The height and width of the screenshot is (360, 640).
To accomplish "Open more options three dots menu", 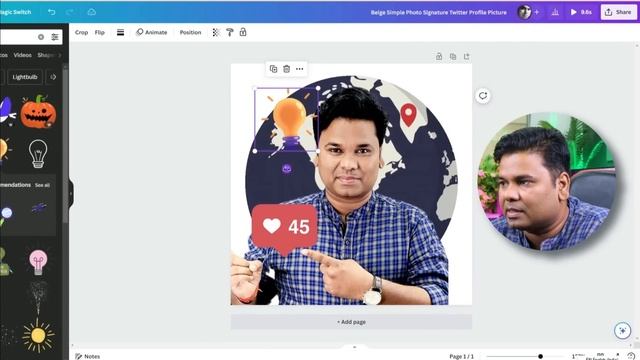I will (300, 69).
